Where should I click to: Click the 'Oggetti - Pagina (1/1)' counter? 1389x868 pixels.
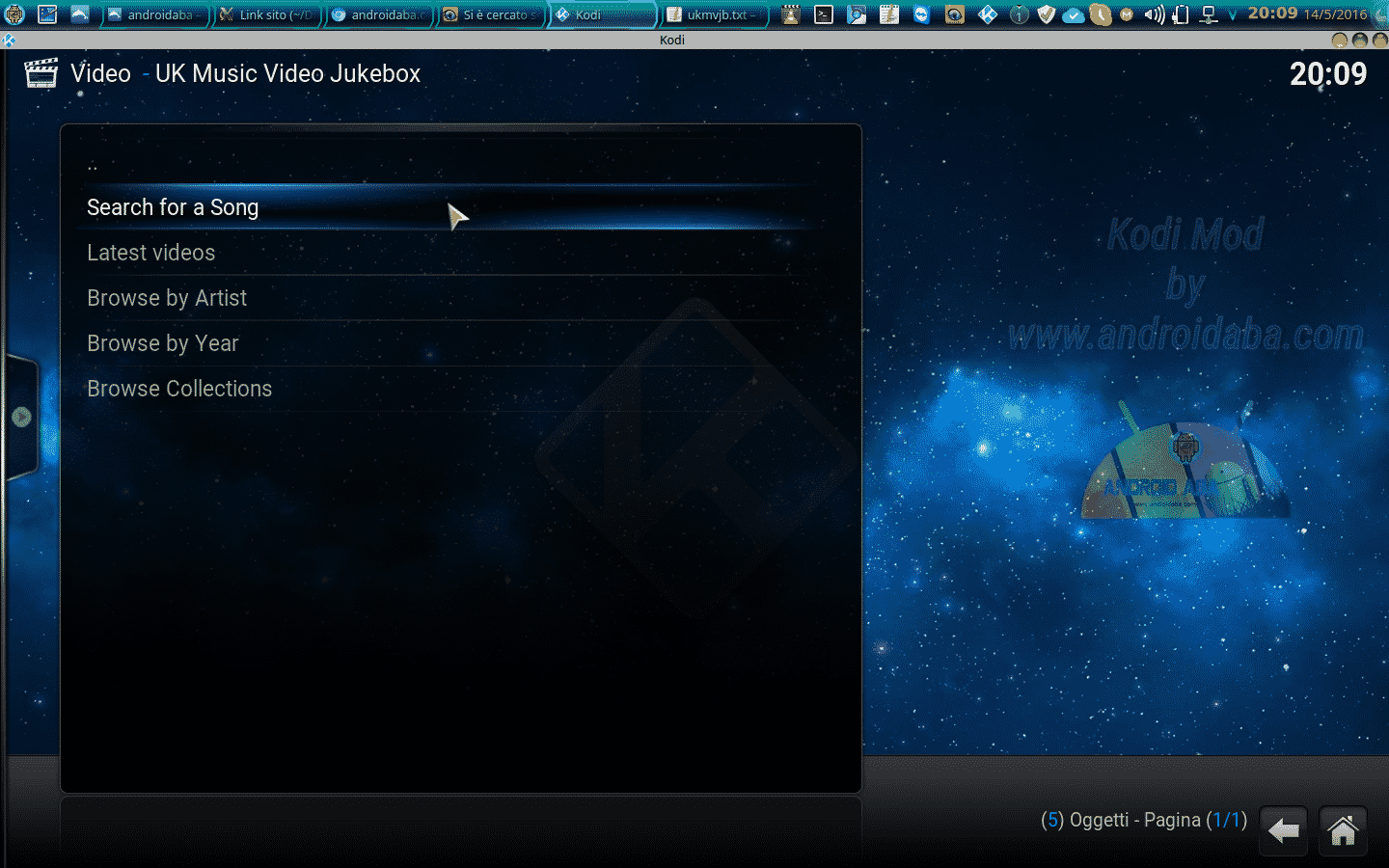pos(1144,820)
